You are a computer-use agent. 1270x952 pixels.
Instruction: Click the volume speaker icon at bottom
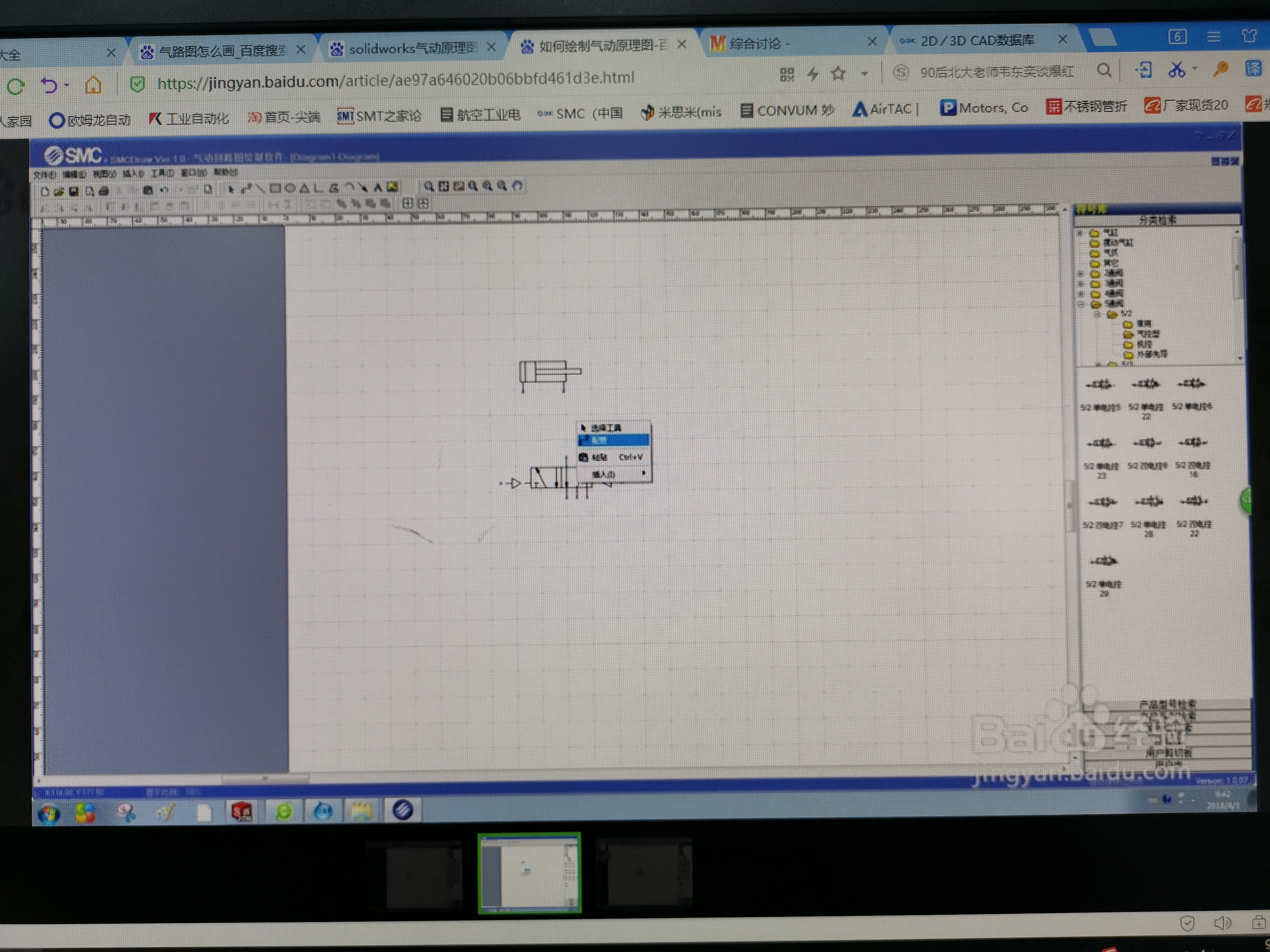click(1222, 923)
